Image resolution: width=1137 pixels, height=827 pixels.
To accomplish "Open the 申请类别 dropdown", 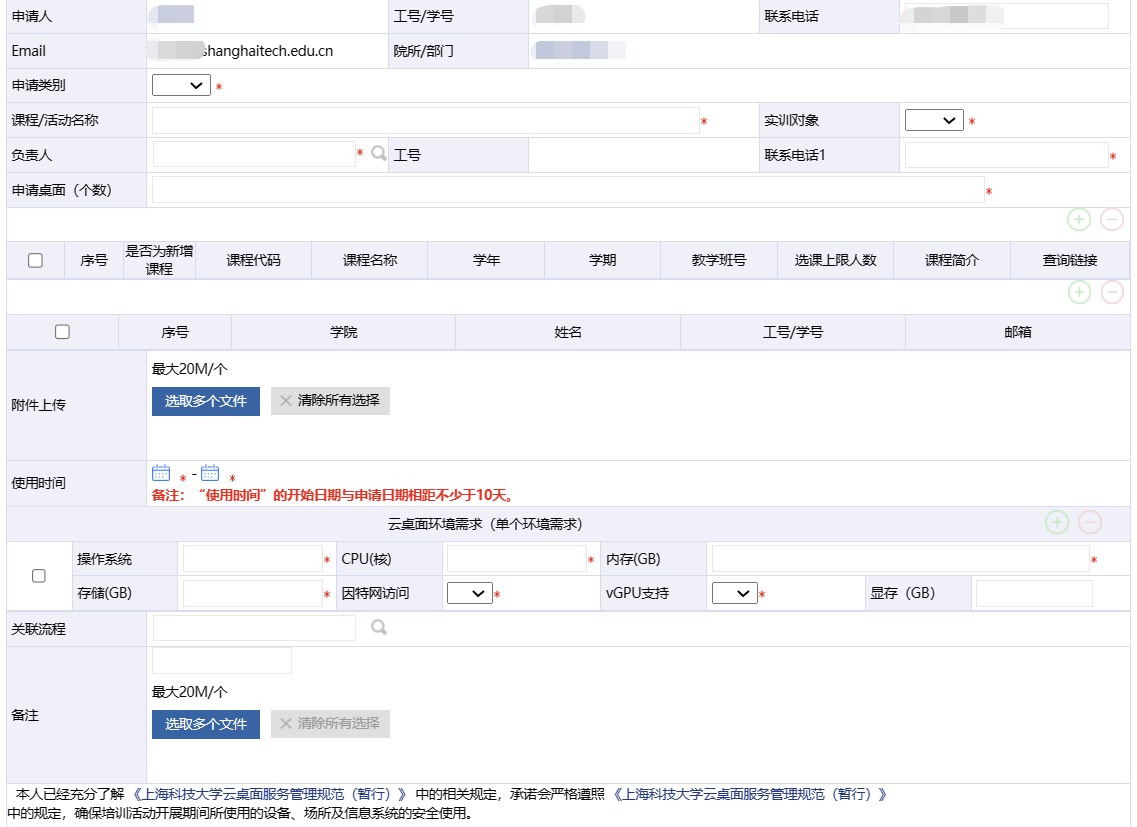I will coord(181,86).
